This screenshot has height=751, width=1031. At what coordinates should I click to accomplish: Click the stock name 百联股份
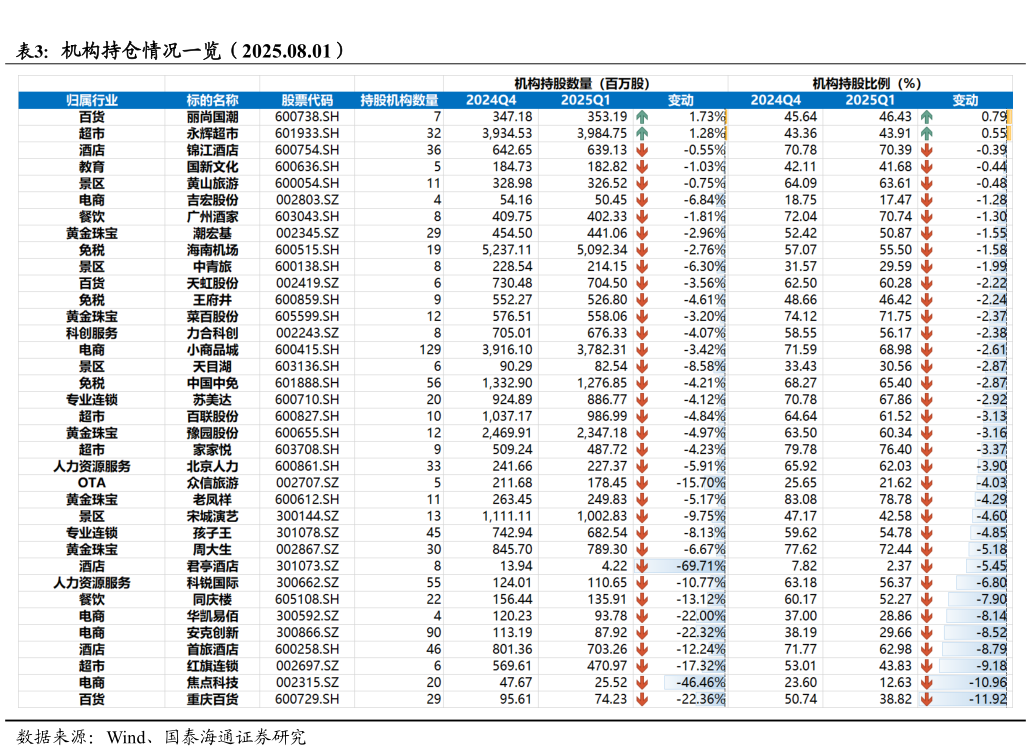(x=212, y=416)
